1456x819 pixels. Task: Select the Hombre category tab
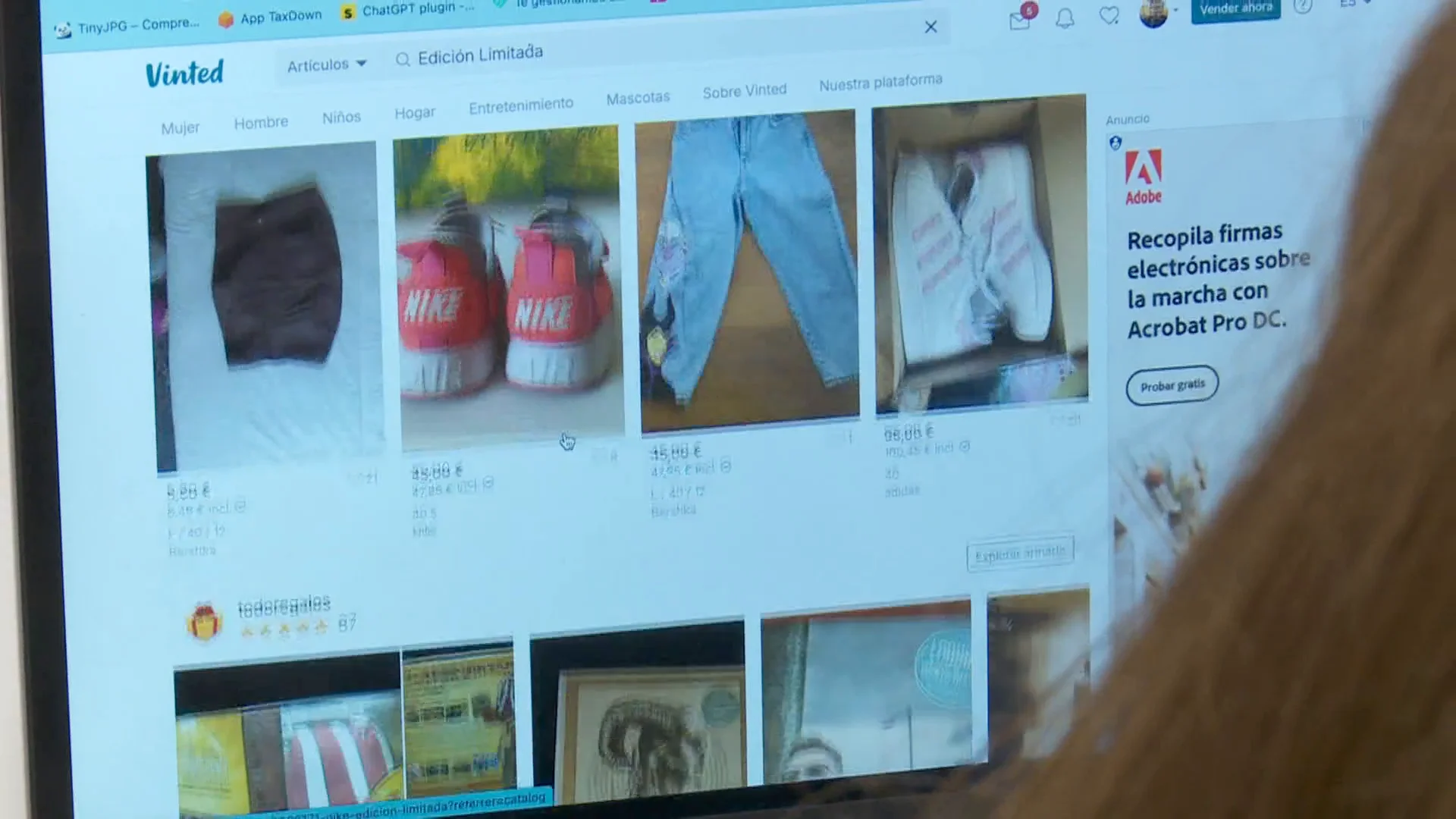[x=261, y=122]
